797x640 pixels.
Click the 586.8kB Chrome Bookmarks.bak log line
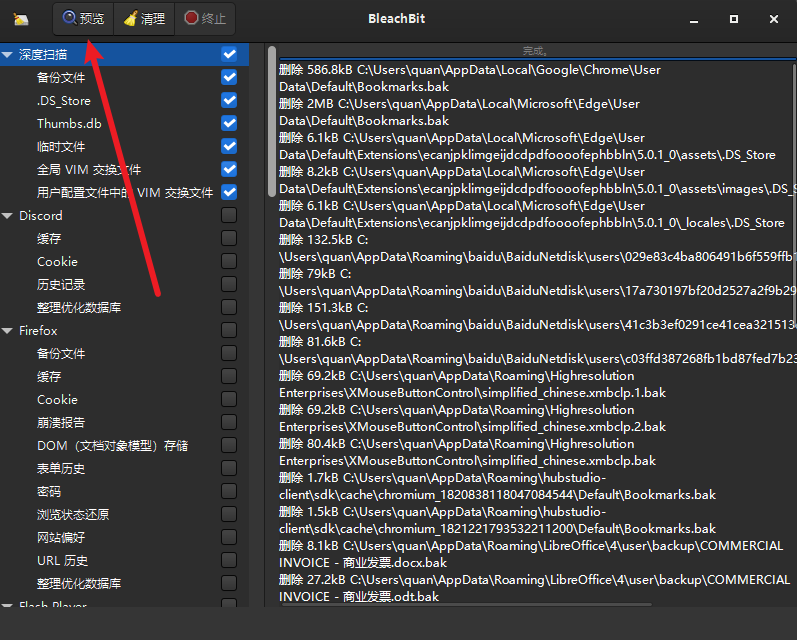pyautogui.click(x=470, y=78)
